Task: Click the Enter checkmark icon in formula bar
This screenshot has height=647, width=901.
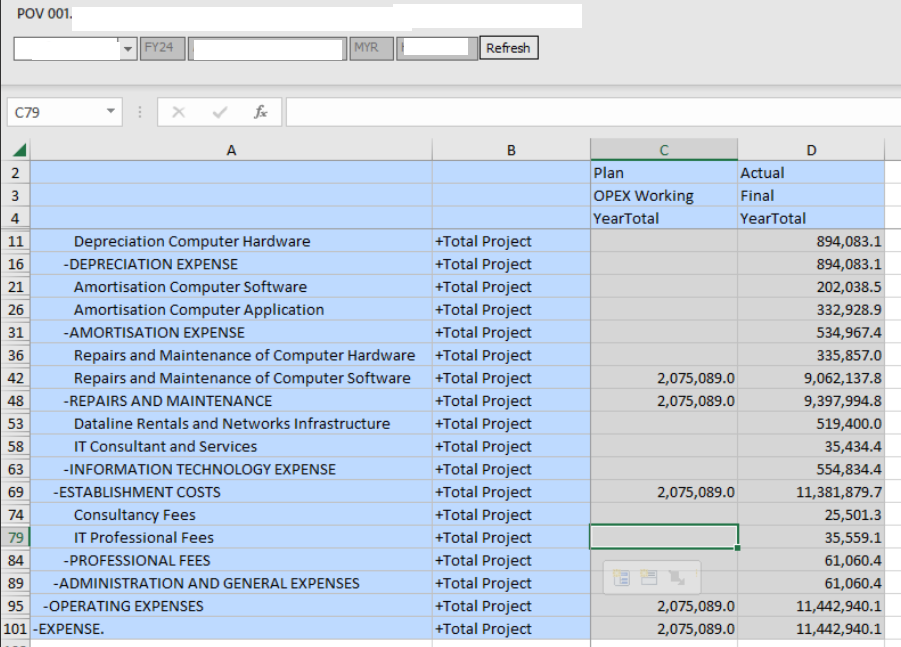Action: 218,113
